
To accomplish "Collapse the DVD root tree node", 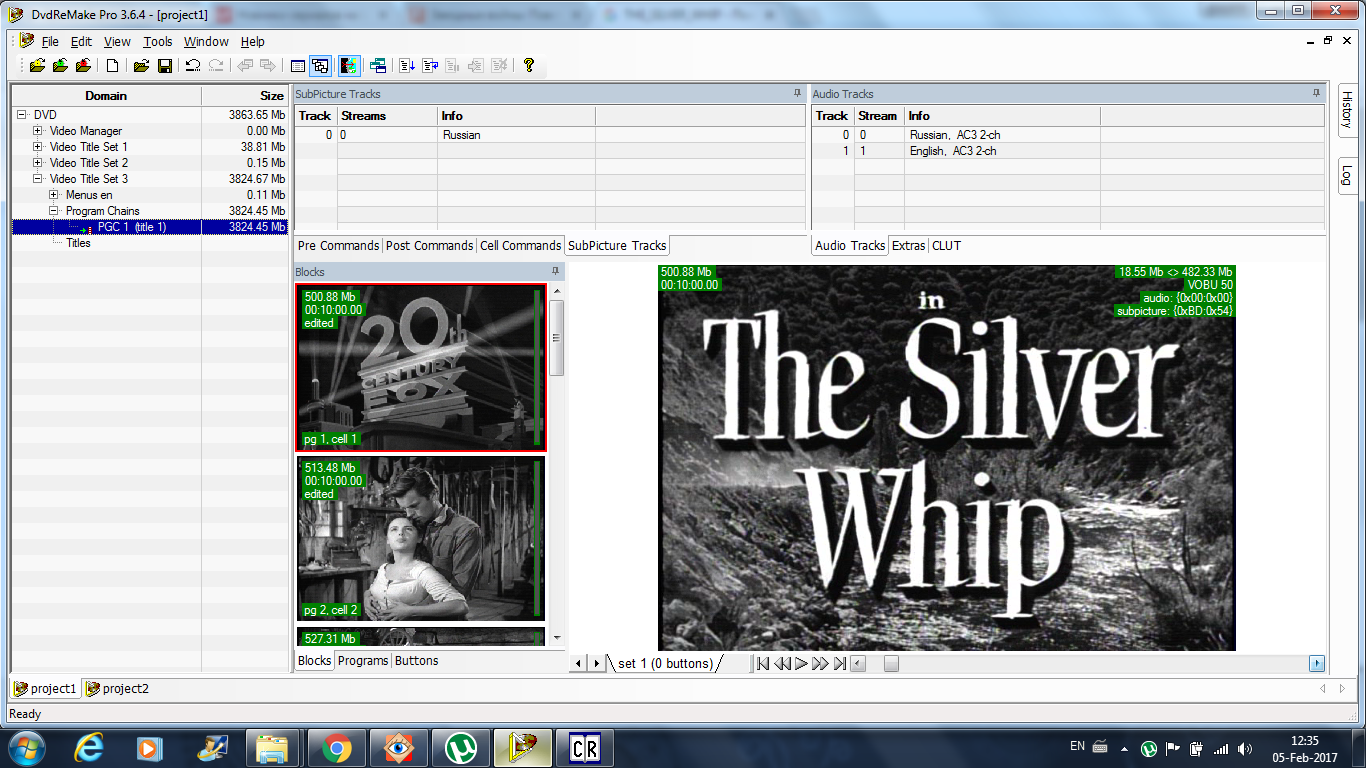I will coord(22,115).
